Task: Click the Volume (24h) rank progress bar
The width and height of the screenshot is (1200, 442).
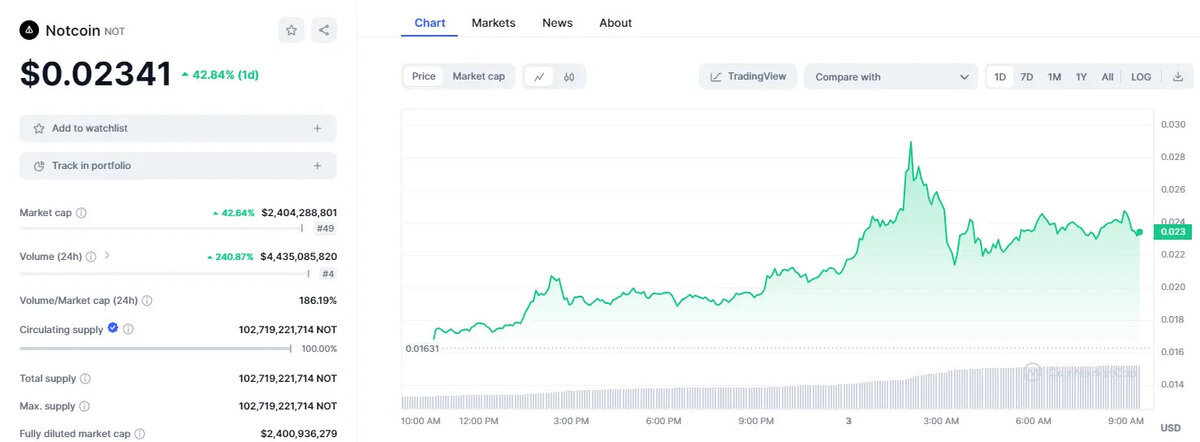Action: [x=164, y=273]
